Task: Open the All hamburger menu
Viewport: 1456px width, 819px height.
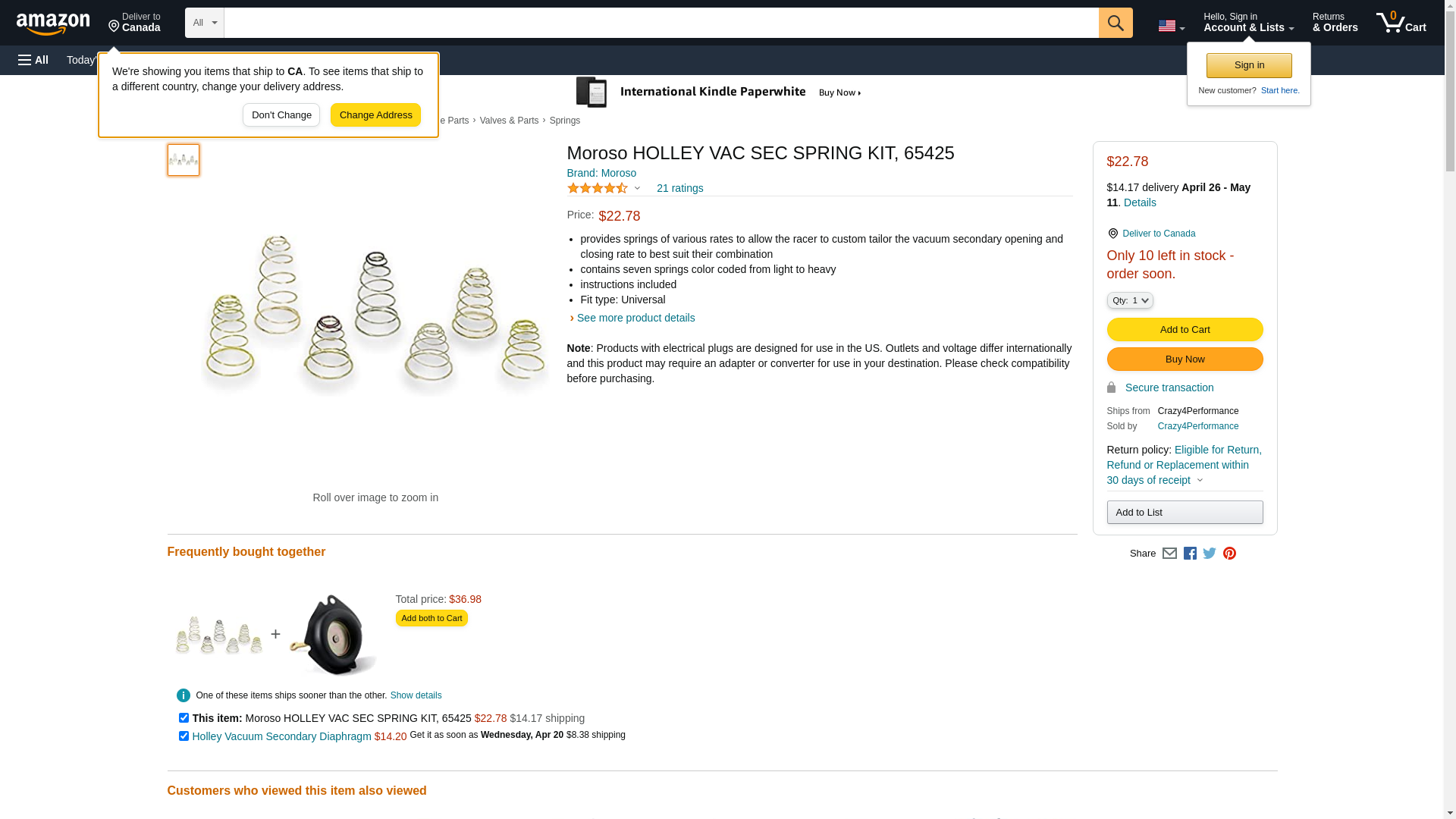Action: pos(33,60)
